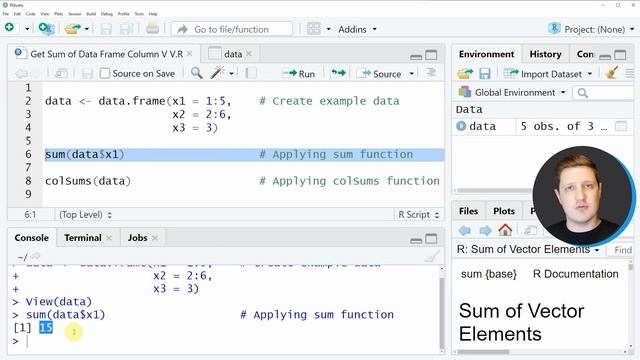Open the (Top Level) scope selector
640x360 pixels.
pos(85,215)
